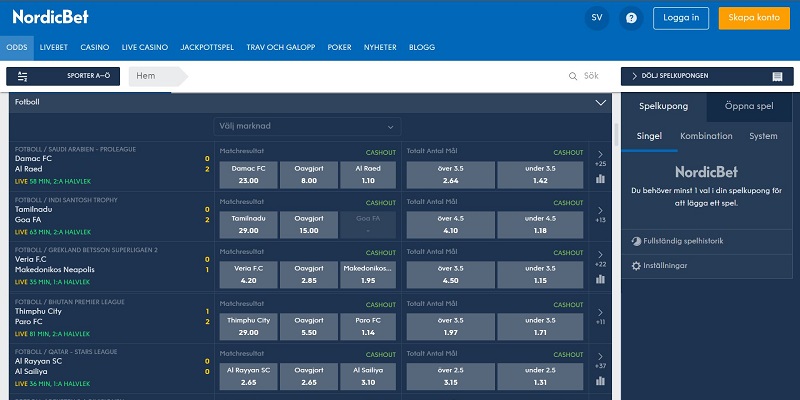Click the Inställningar gear icon
This screenshot has height=400, width=800.
[636, 266]
